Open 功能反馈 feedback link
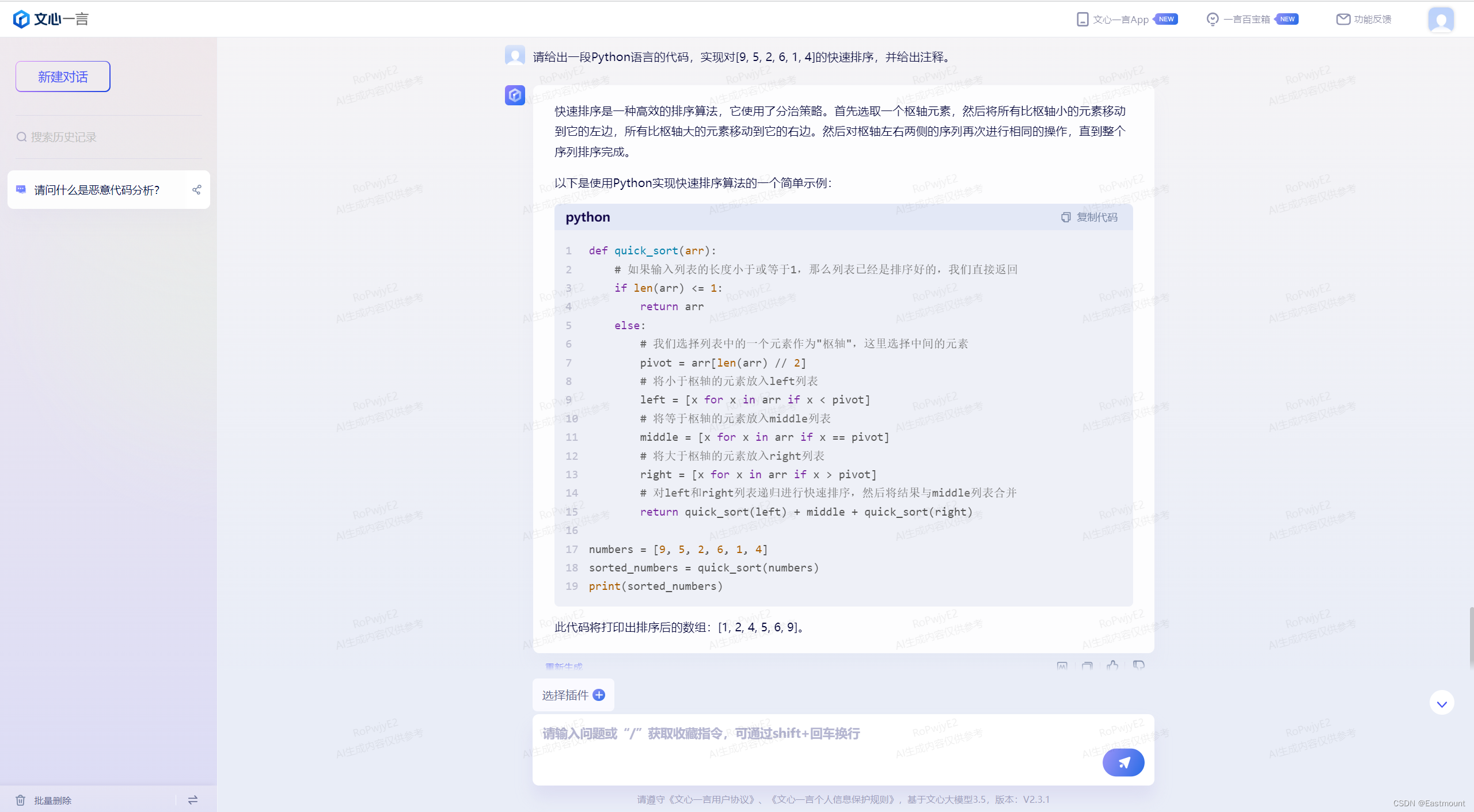 click(1364, 19)
